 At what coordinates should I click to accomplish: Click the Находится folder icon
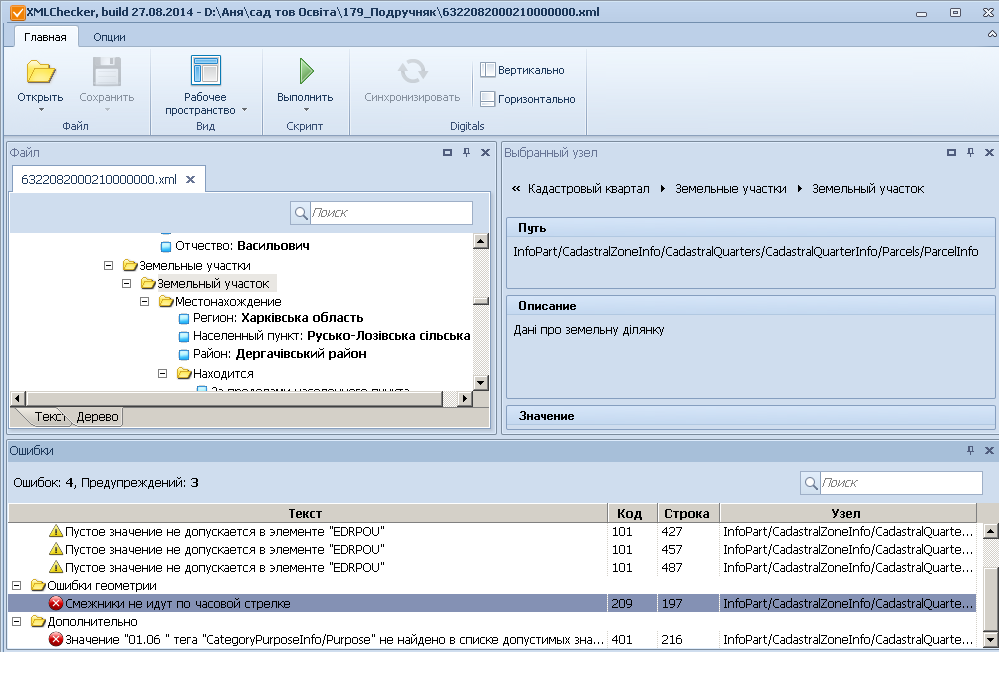click(x=184, y=373)
